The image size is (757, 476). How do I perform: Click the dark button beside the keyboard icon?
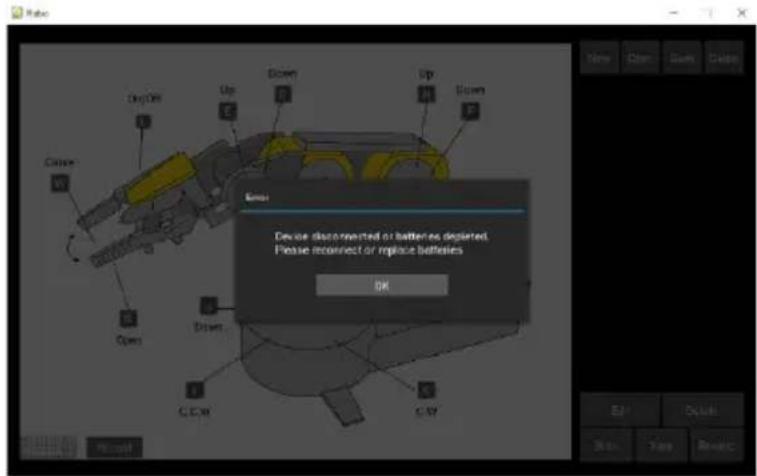pyautogui.click(x=113, y=446)
